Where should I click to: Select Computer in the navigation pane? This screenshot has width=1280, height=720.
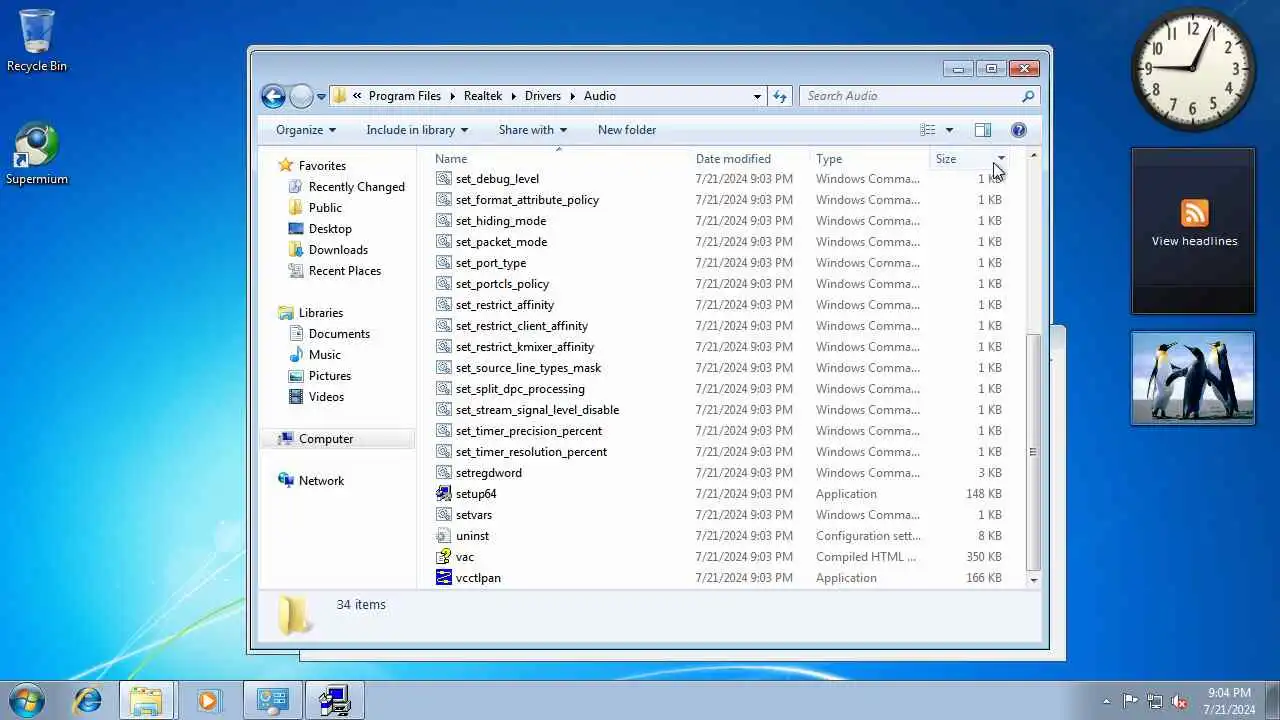pyautogui.click(x=326, y=439)
